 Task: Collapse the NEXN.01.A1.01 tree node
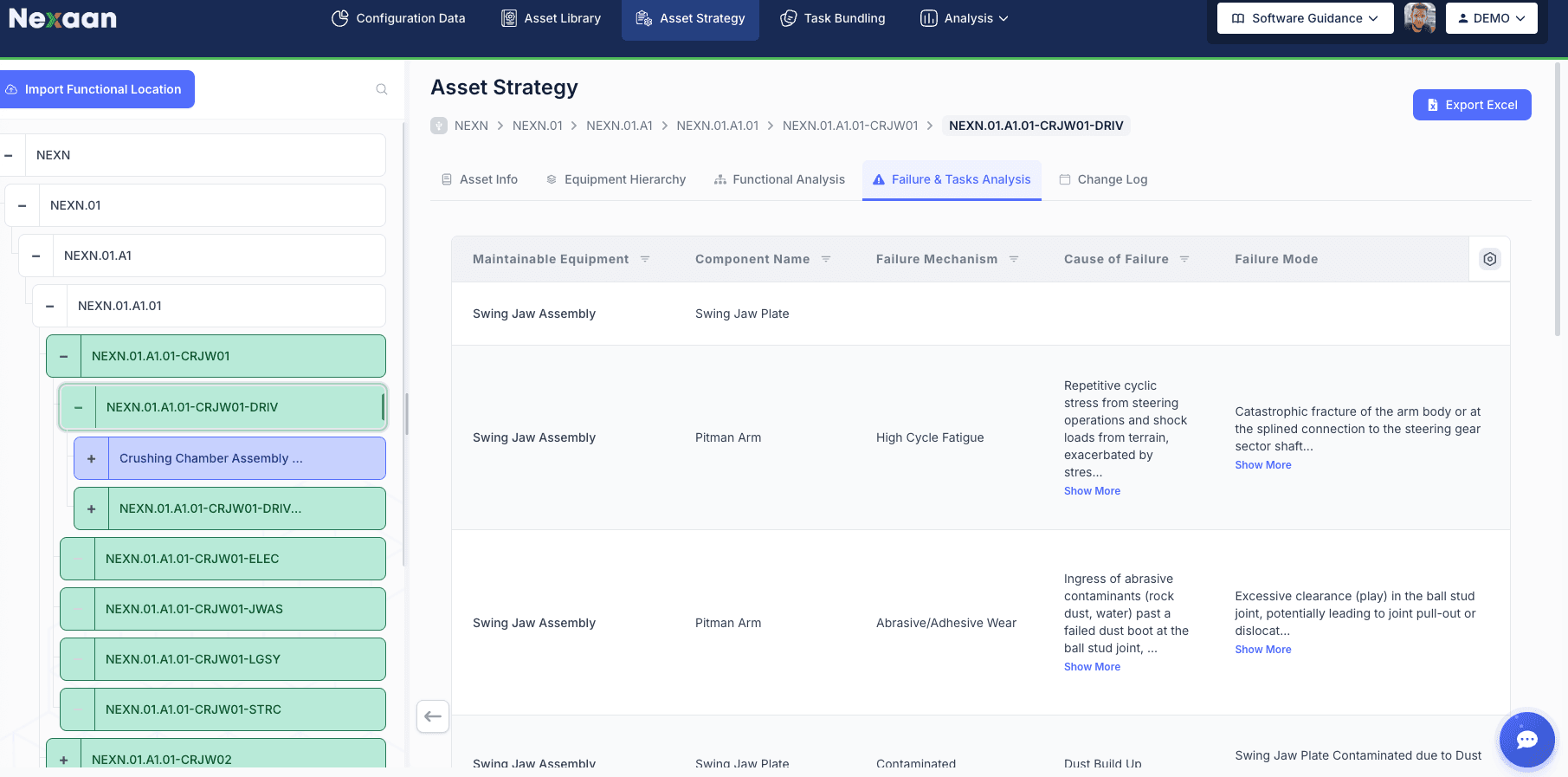coord(50,307)
